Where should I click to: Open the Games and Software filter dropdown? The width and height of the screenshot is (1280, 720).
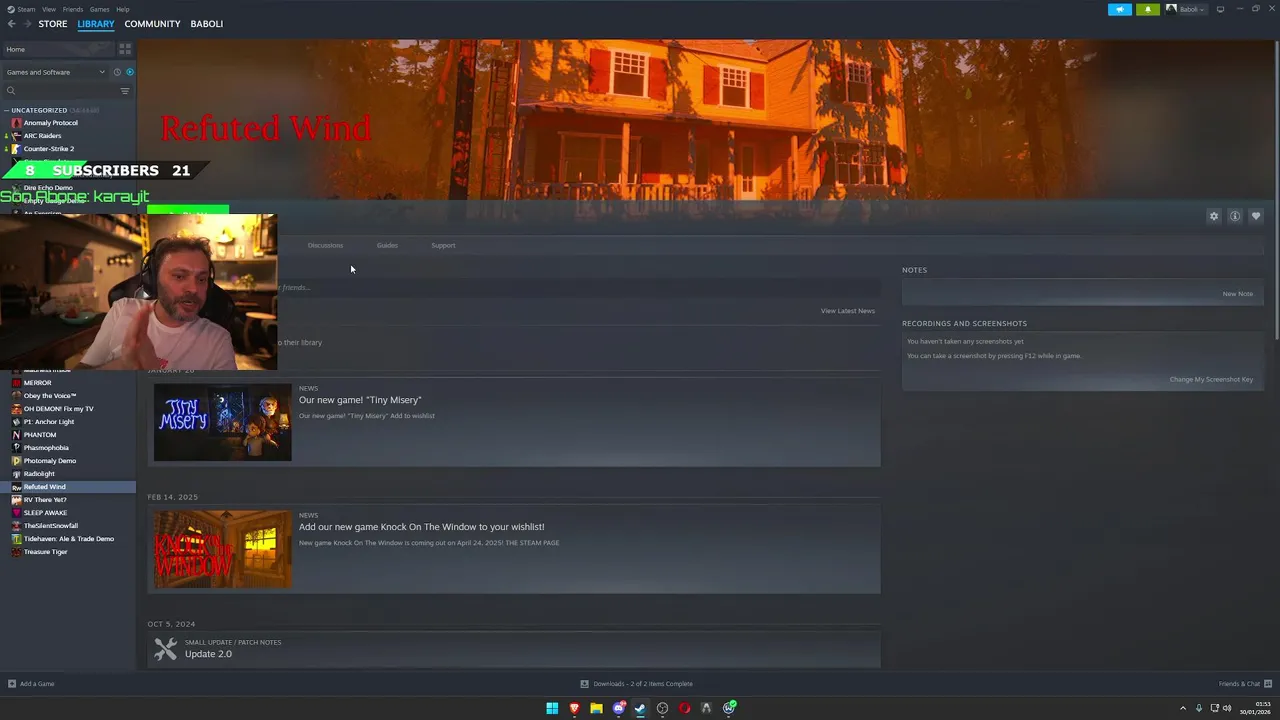pyautogui.click(x=55, y=72)
